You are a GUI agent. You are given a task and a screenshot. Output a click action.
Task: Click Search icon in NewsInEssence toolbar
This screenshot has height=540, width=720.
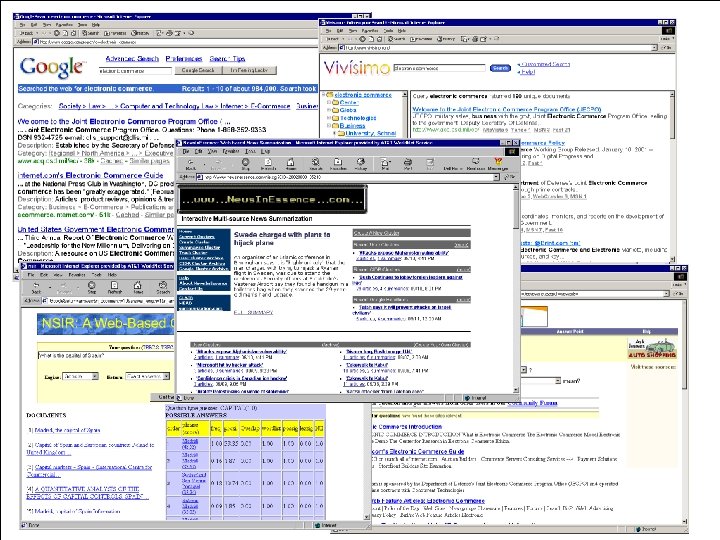[315, 163]
